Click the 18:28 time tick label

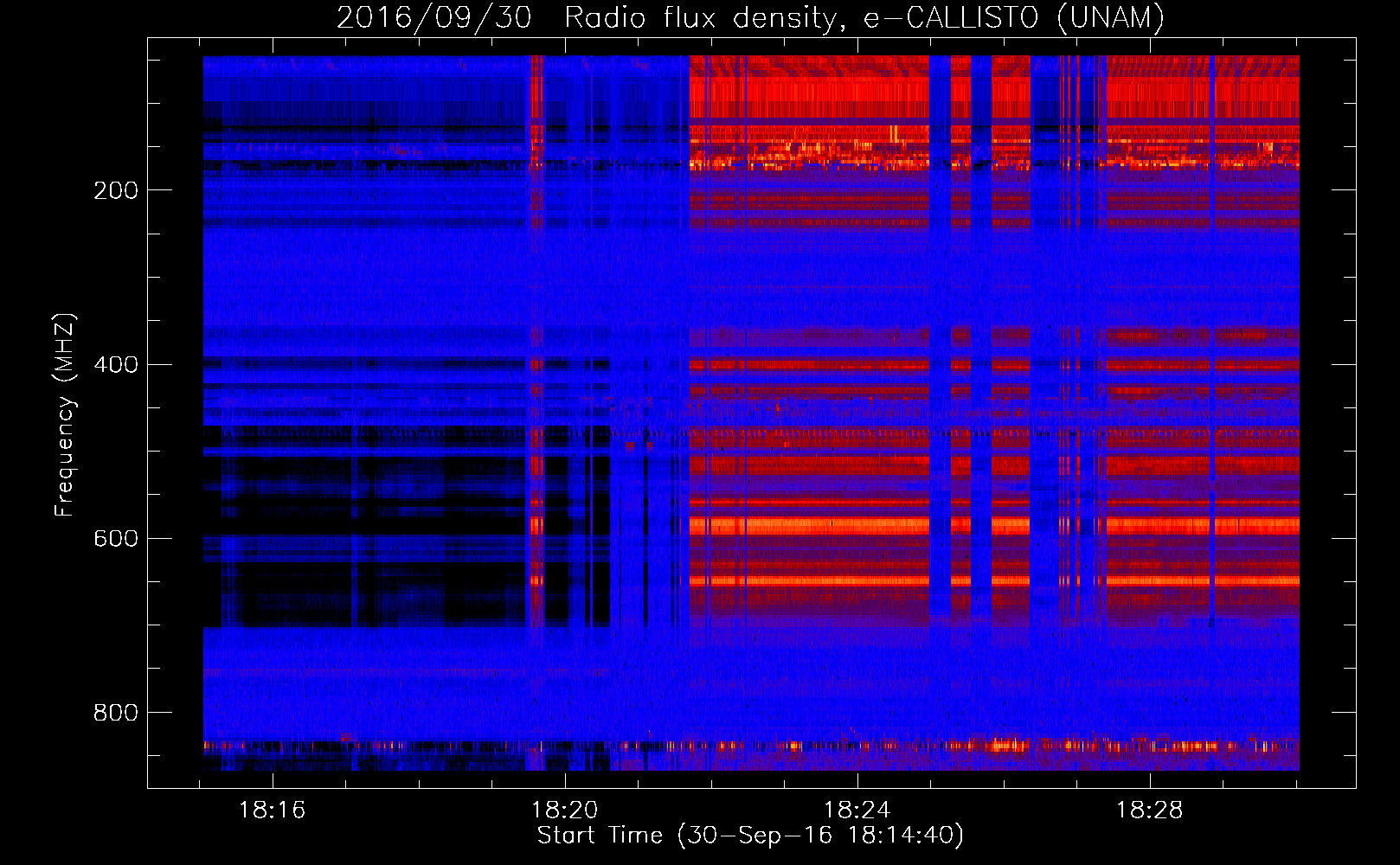1150,810
